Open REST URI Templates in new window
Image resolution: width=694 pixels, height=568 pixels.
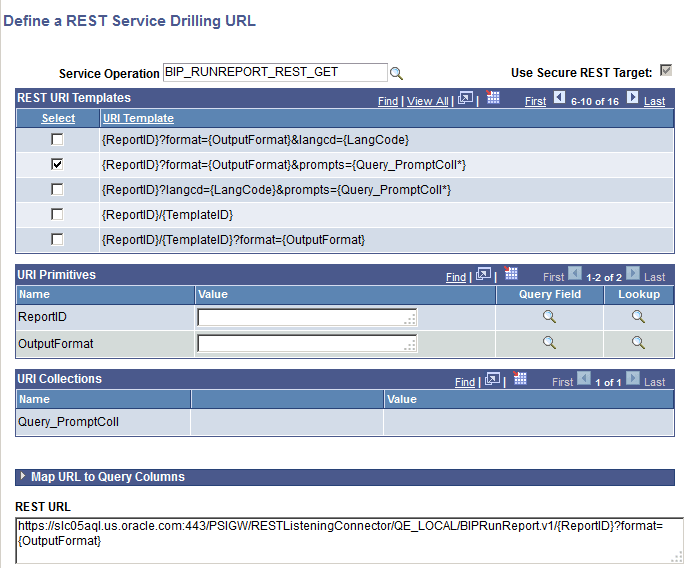465,98
